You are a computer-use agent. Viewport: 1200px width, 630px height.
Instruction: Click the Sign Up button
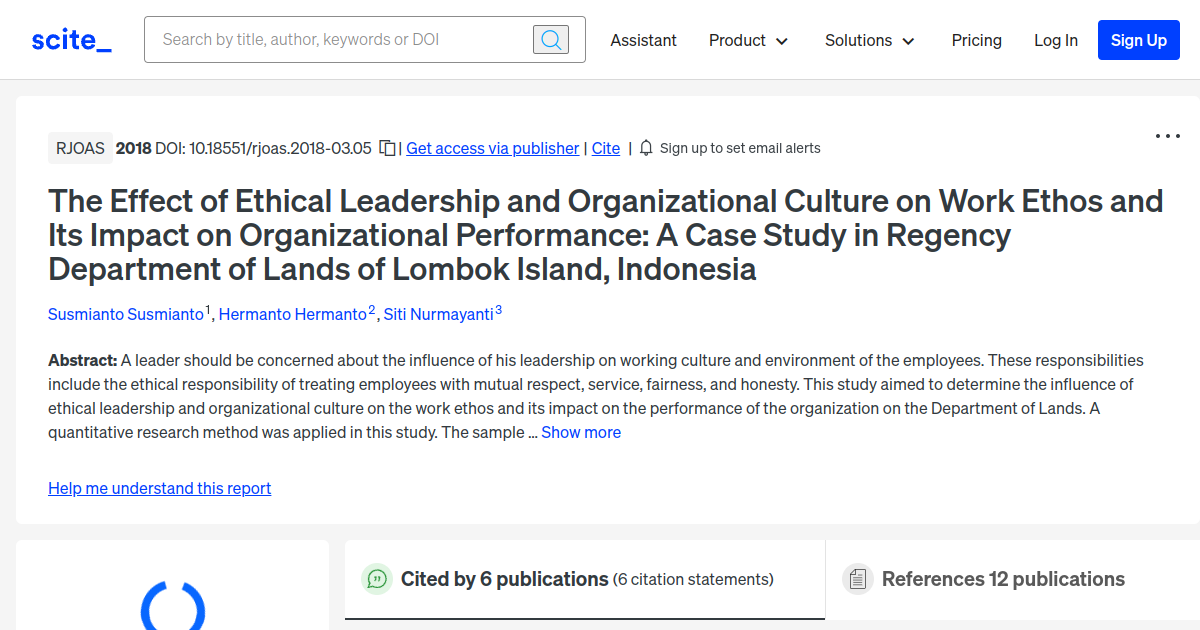pyautogui.click(x=1138, y=40)
